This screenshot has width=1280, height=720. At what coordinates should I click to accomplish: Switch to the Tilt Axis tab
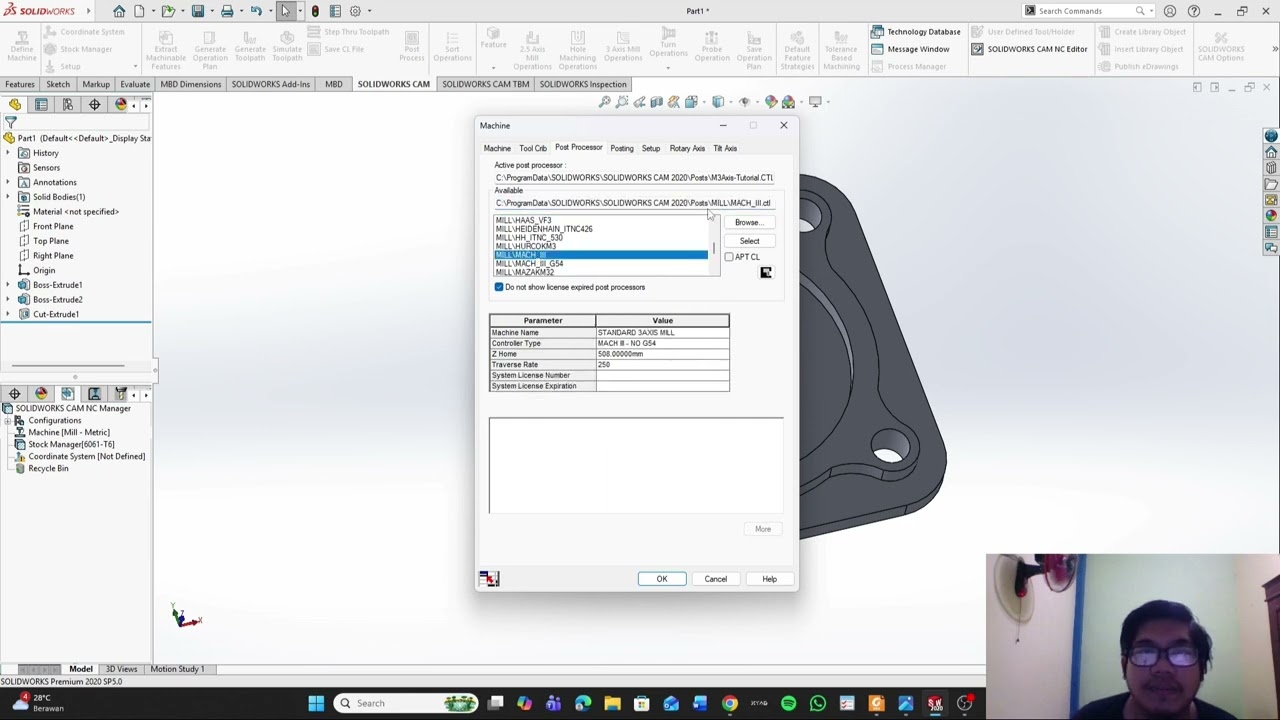[x=725, y=148]
